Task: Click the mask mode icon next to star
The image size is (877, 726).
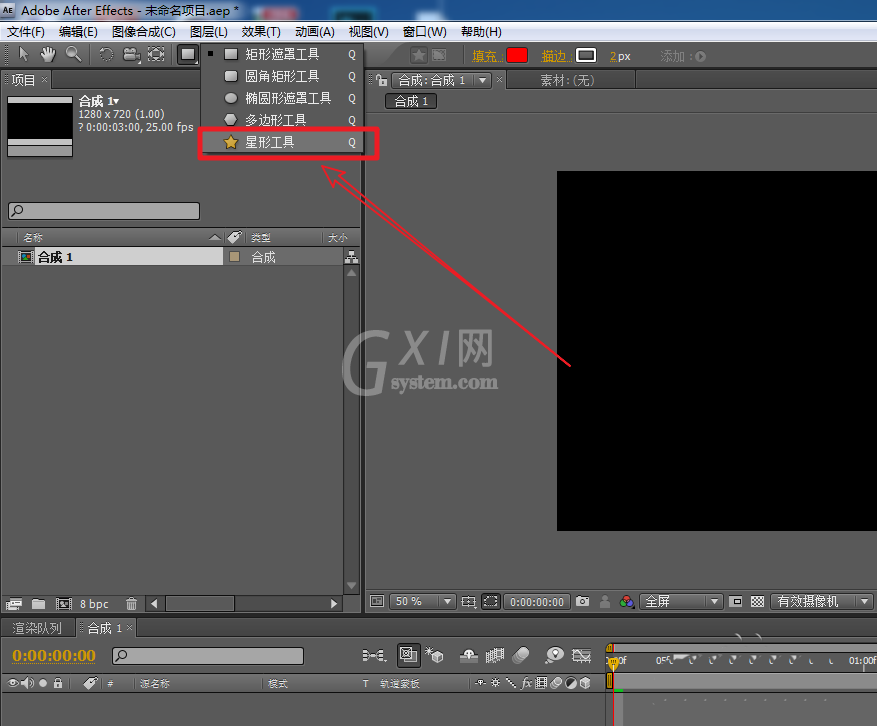Action: coord(440,55)
